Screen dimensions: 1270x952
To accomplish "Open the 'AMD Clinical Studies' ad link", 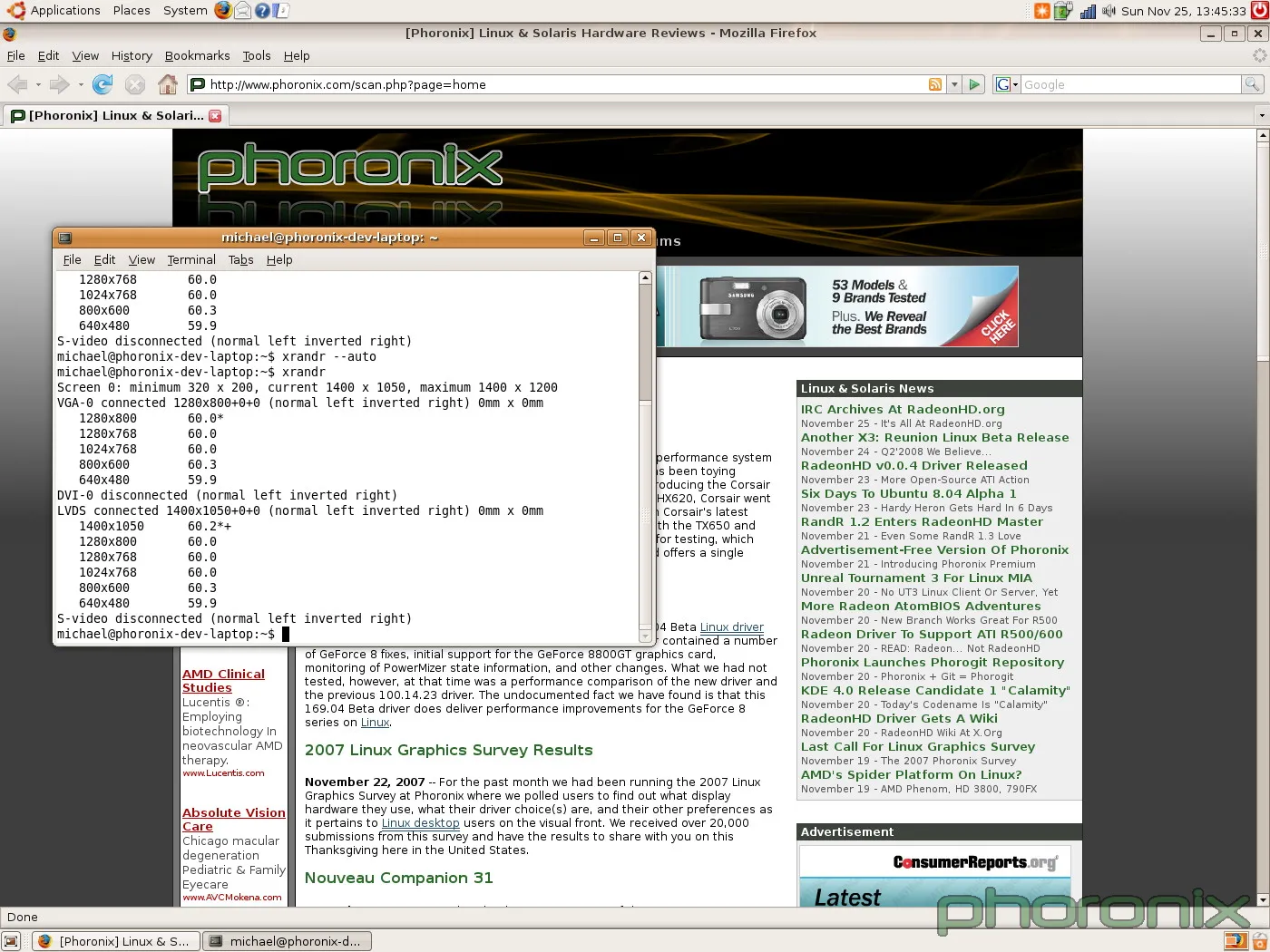I will pos(223,681).
